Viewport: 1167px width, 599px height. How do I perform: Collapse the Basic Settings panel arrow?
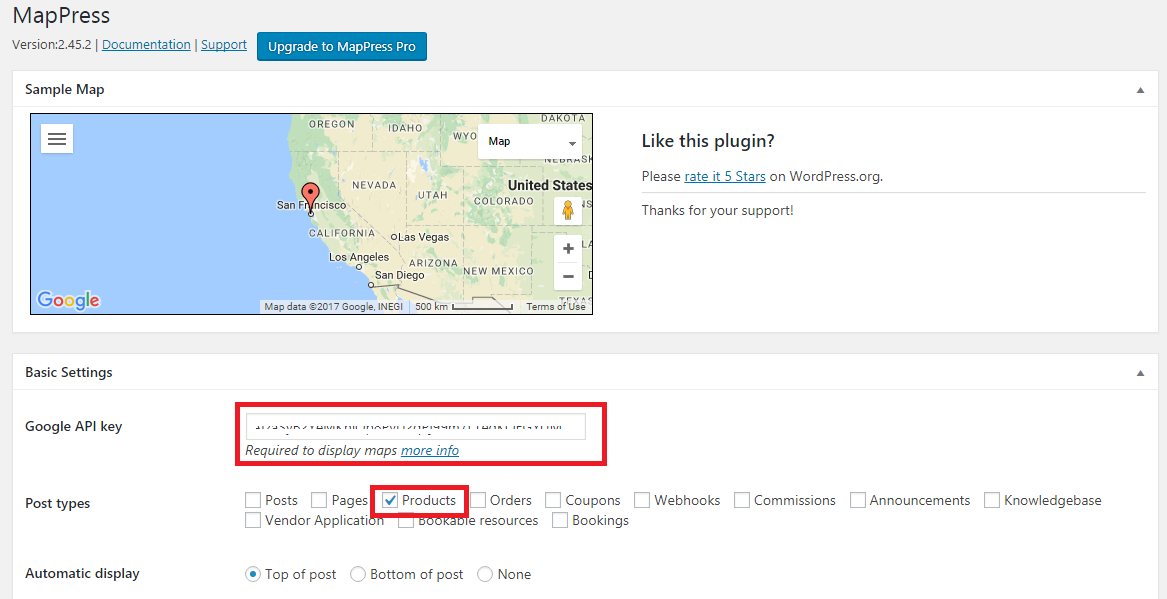[1140, 373]
